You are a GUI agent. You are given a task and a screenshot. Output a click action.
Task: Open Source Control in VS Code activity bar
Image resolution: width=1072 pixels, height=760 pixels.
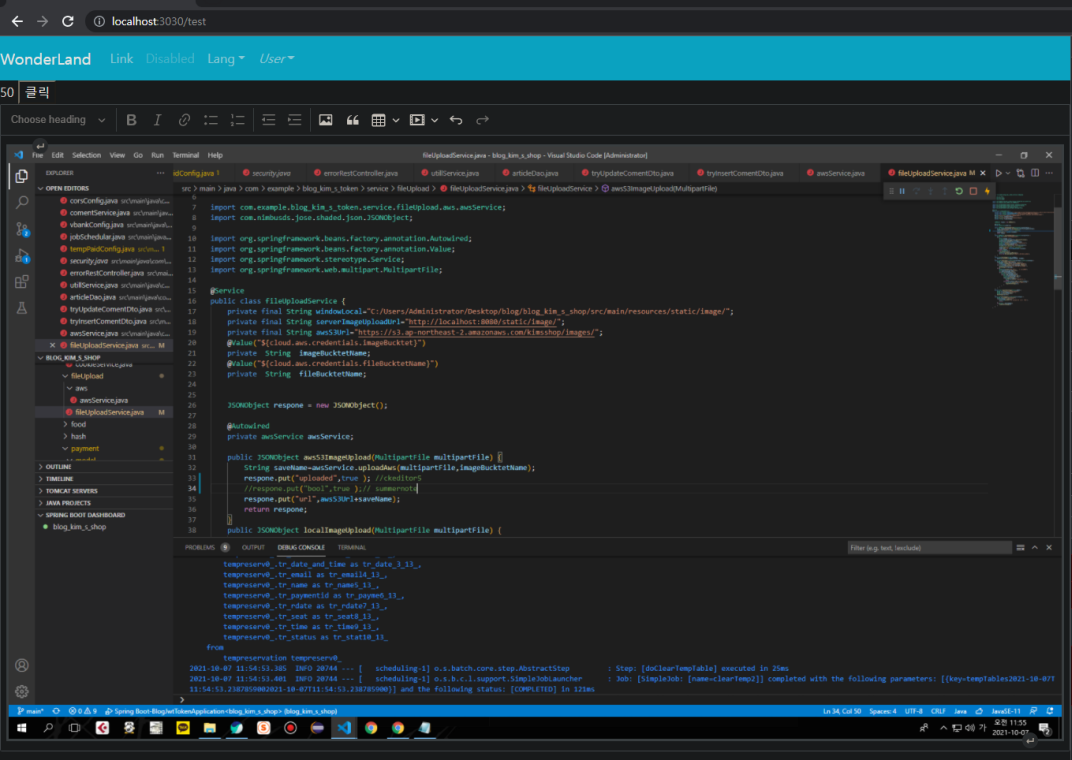22,229
